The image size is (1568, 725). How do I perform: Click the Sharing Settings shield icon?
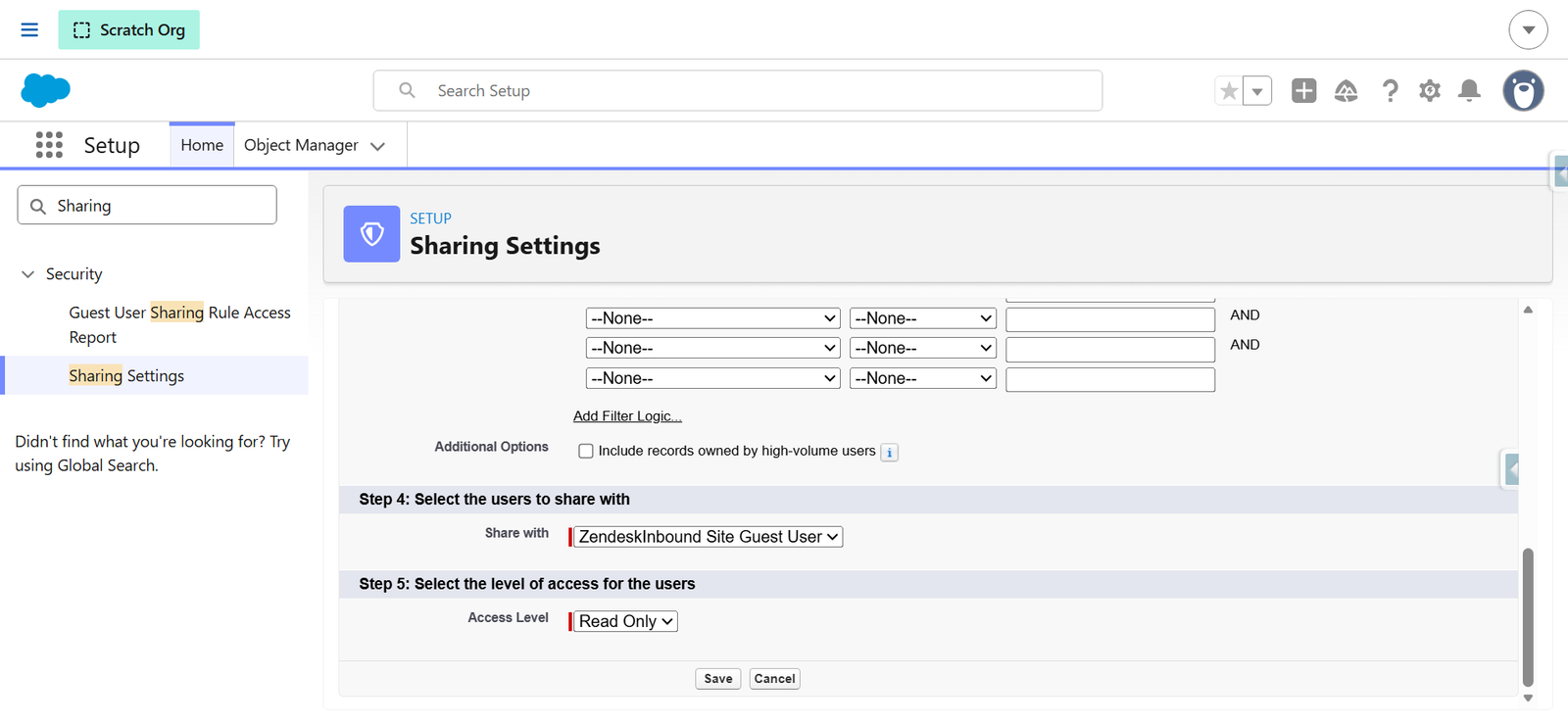click(x=371, y=233)
